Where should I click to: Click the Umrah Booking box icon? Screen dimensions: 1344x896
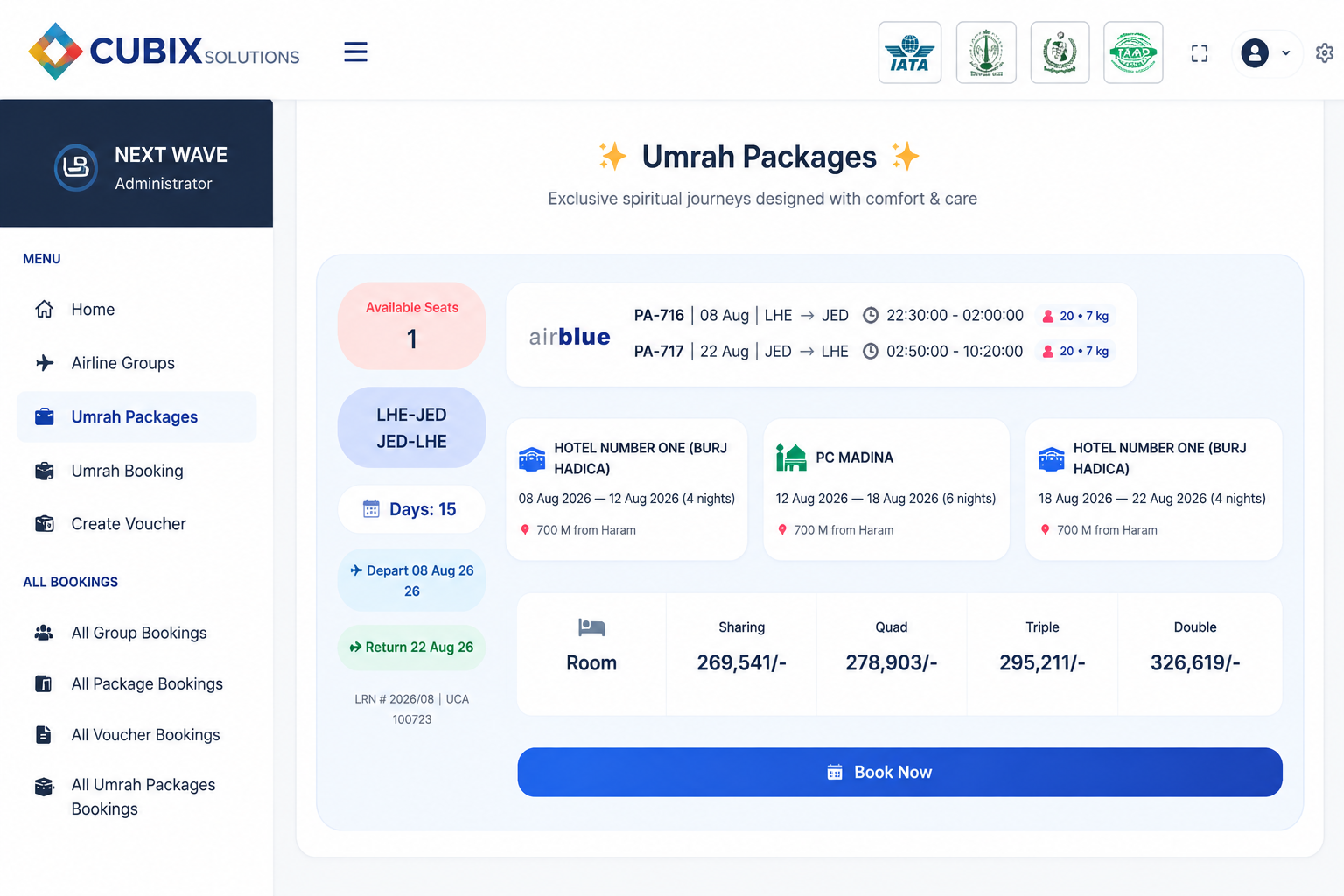pos(44,471)
